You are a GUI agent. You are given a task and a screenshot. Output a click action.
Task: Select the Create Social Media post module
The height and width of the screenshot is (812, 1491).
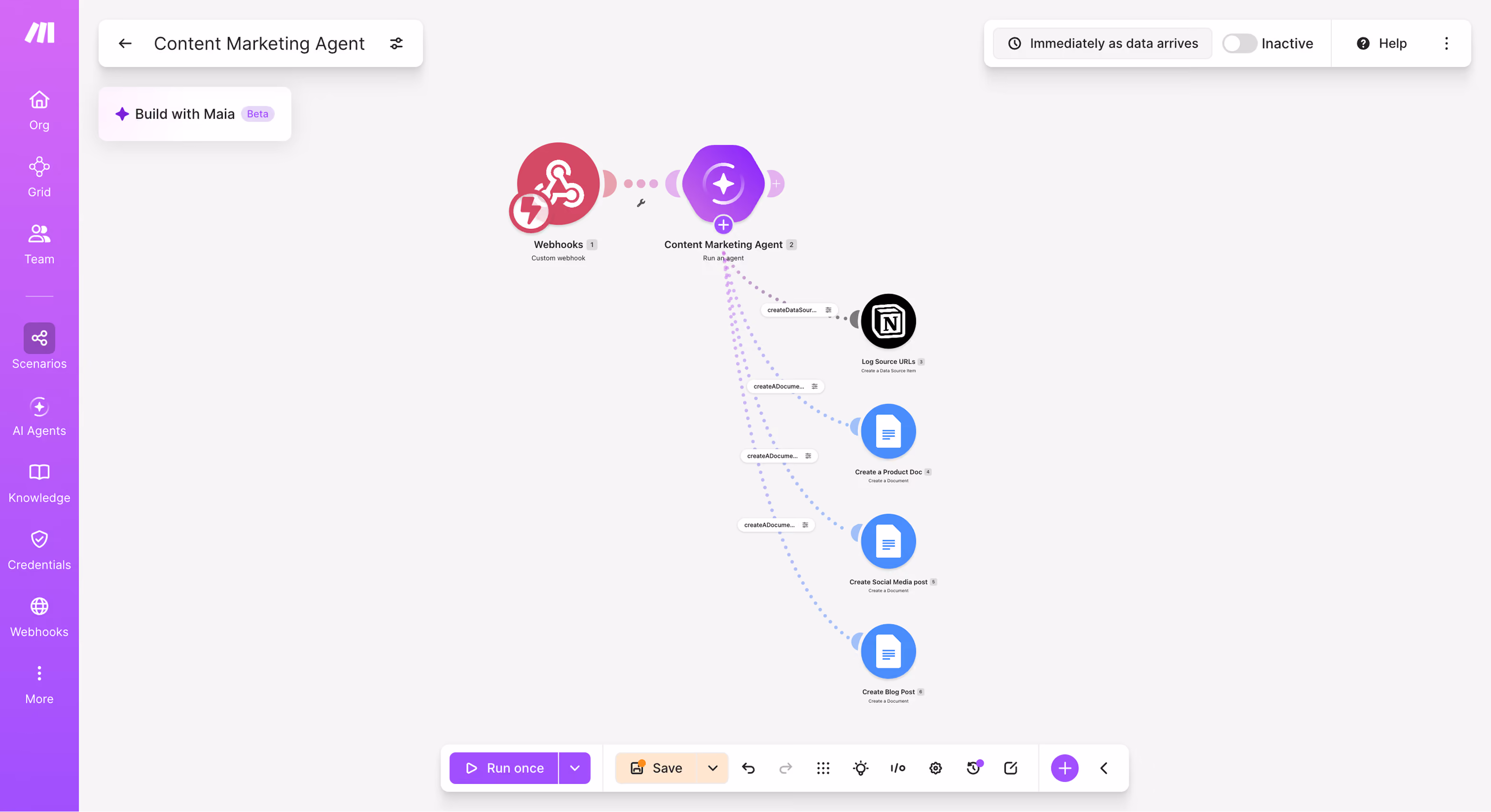coord(888,541)
